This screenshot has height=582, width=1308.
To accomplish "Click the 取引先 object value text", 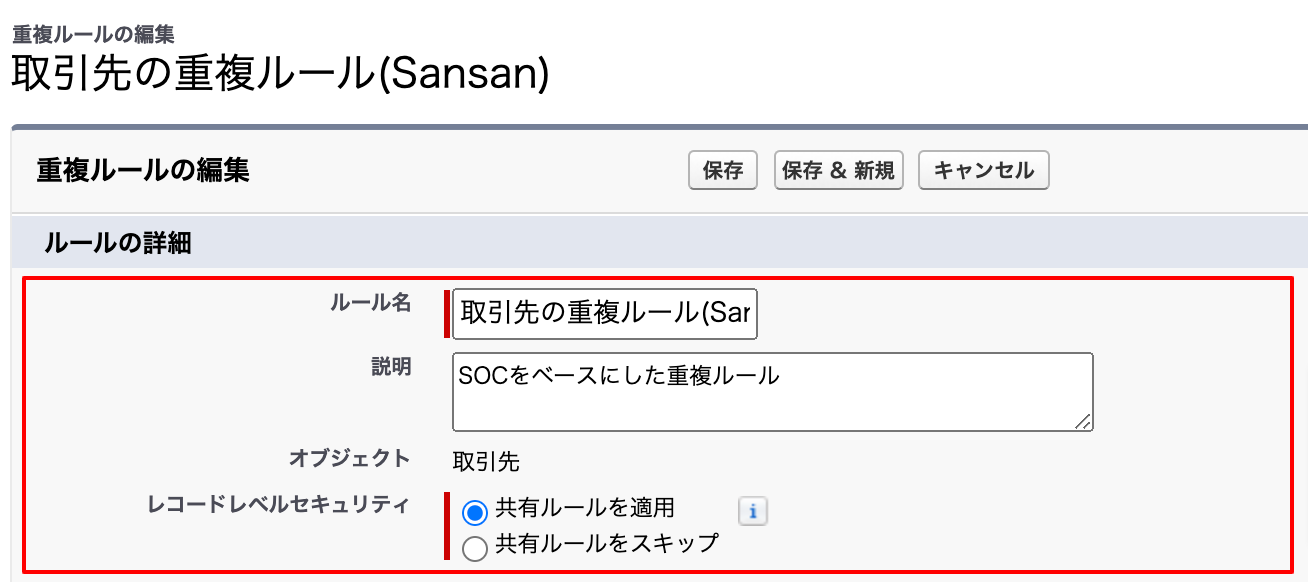I will [486, 462].
